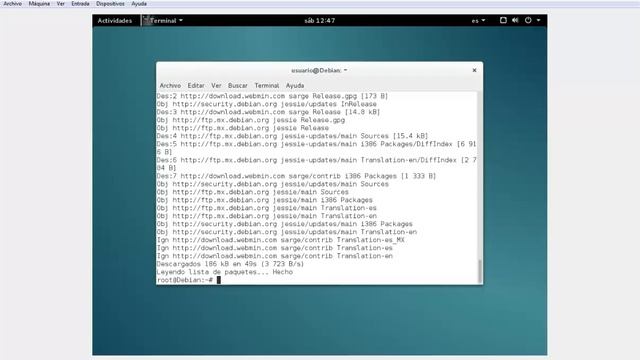Click the 'Des:4' jessie-updates Sources line
Screen dimensions: 640x360
tap(292, 136)
